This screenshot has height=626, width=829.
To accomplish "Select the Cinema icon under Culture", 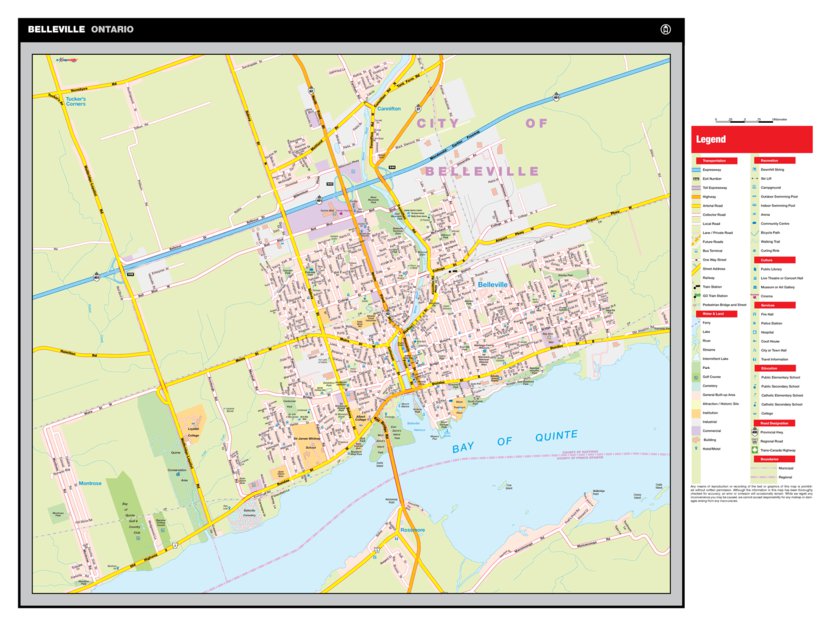I will click(756, 294).
